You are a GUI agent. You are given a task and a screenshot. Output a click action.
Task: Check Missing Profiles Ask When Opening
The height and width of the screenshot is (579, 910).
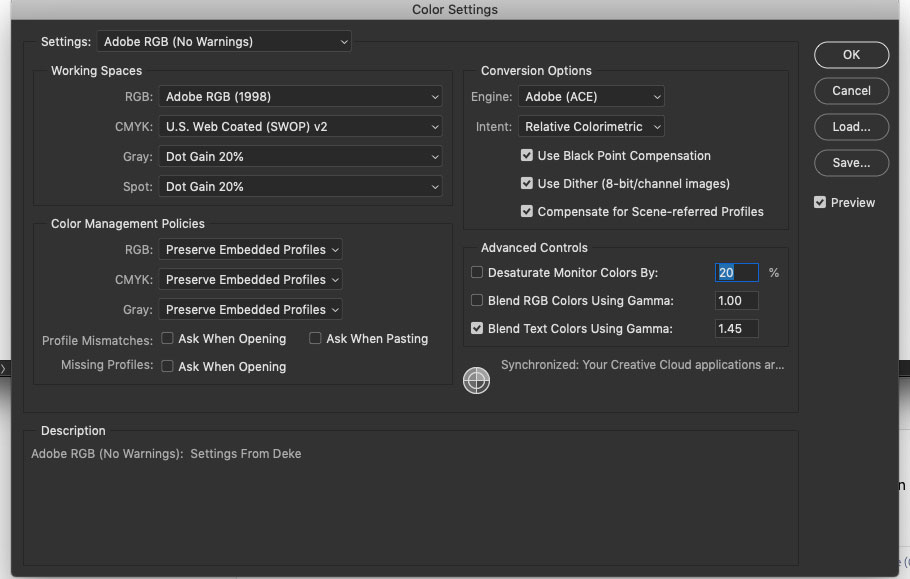point(168,367)
